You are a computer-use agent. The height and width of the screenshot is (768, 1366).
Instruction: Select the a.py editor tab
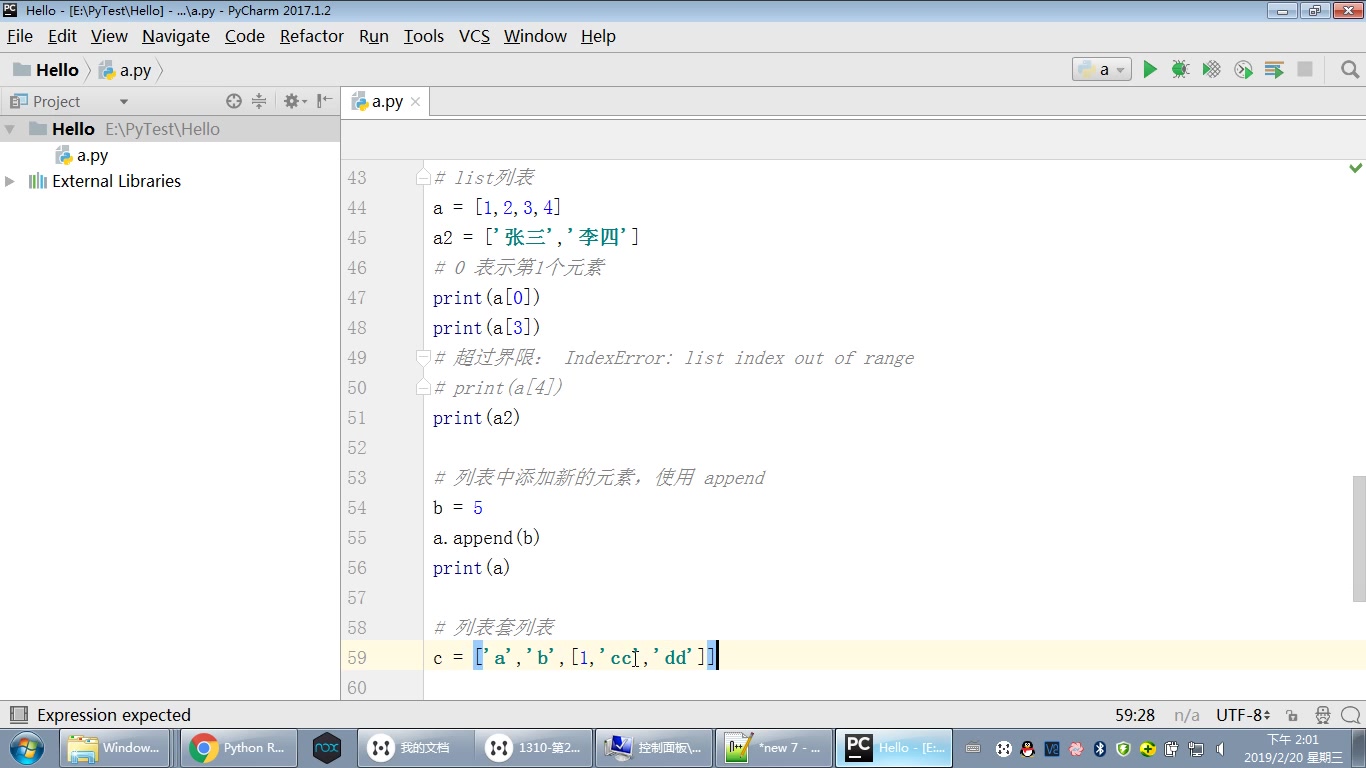pyautogui.click(x=385, y=100)
